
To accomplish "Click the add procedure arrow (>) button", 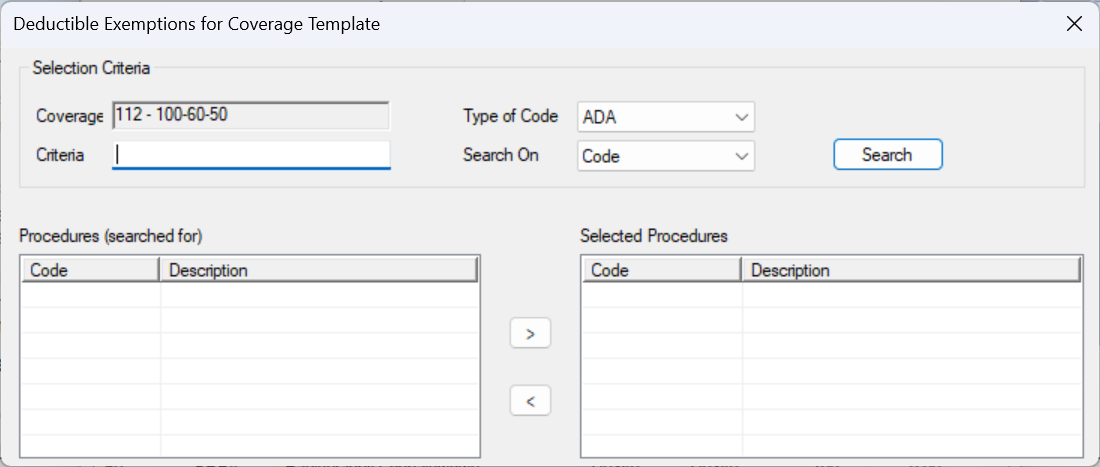I will (530, 334).
